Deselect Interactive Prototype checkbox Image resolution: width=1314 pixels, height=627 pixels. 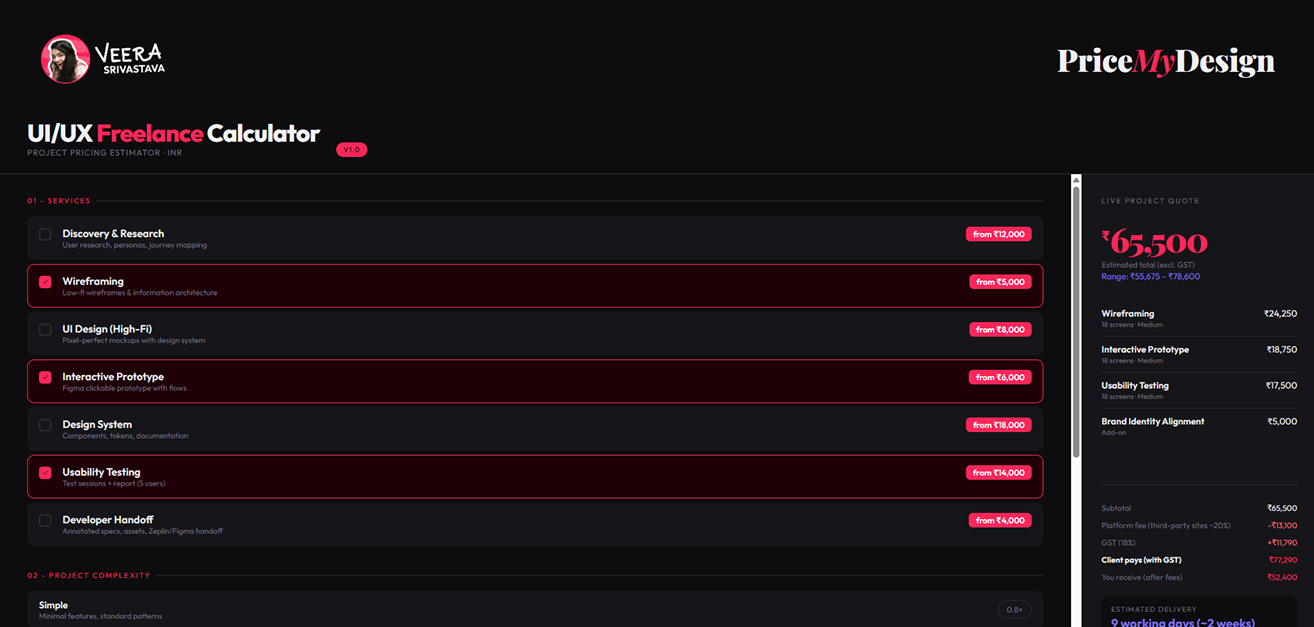[45, 377]
